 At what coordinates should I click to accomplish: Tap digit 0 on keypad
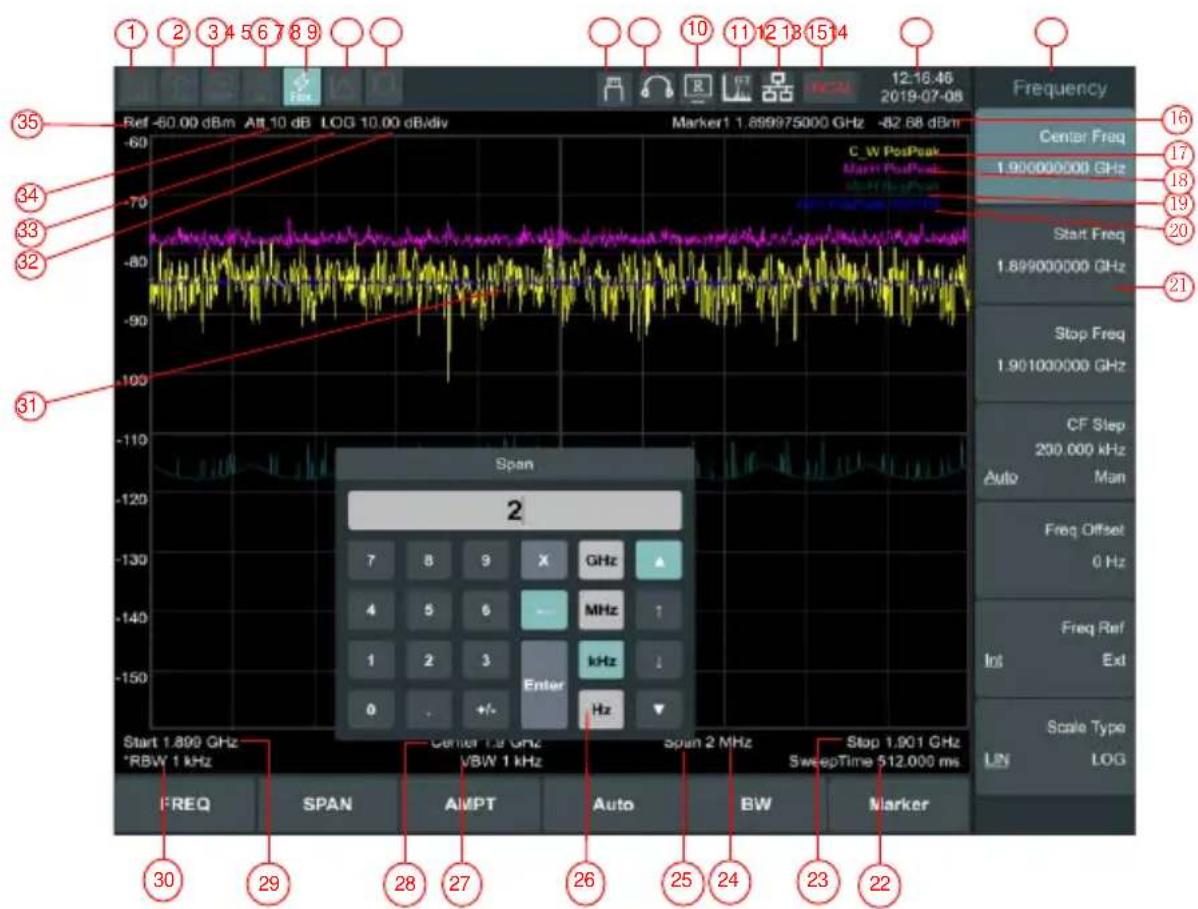point(371,710)
